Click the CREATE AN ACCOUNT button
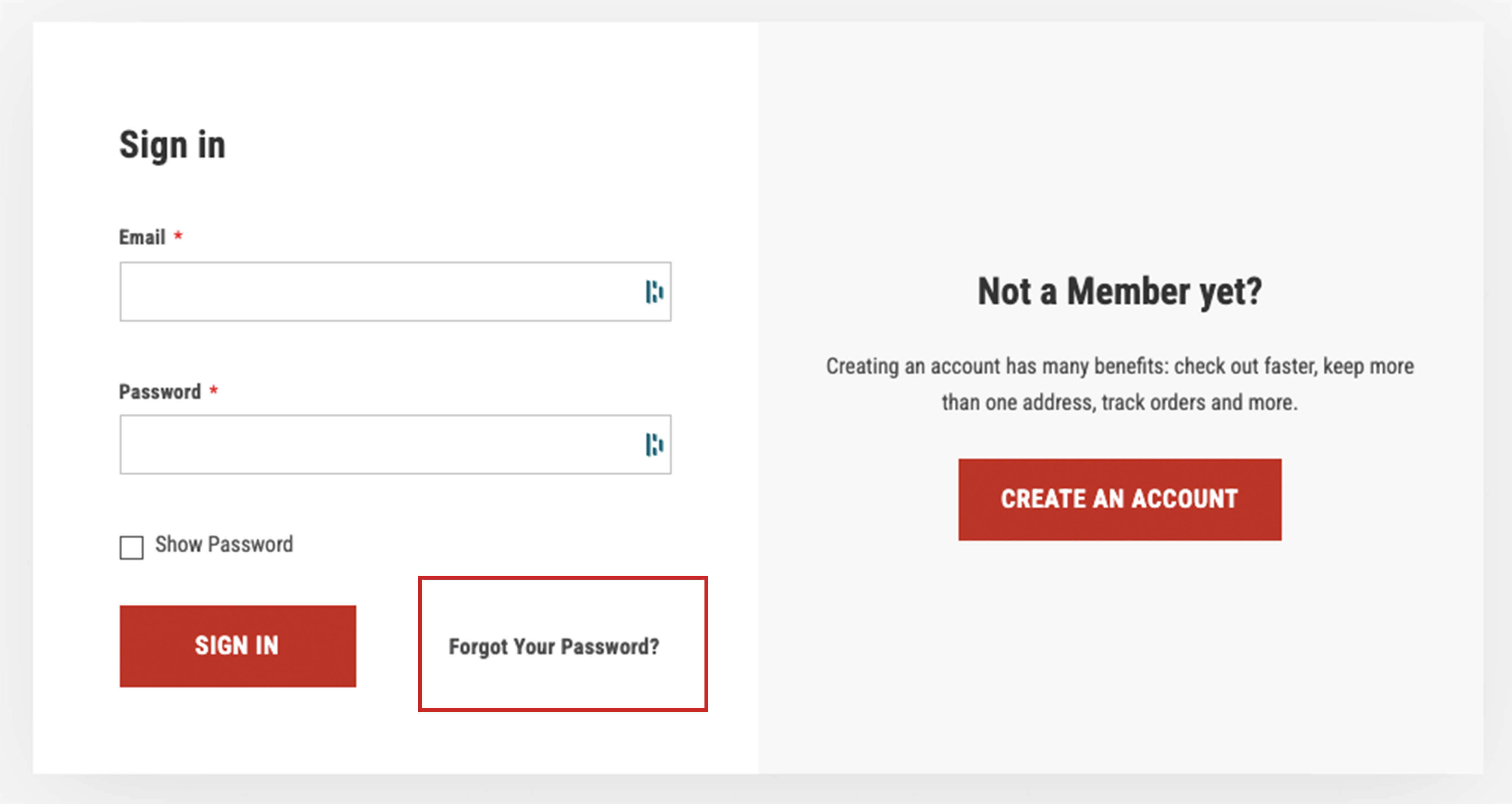The image size is (1512, 804). (x=1120, y=499)
